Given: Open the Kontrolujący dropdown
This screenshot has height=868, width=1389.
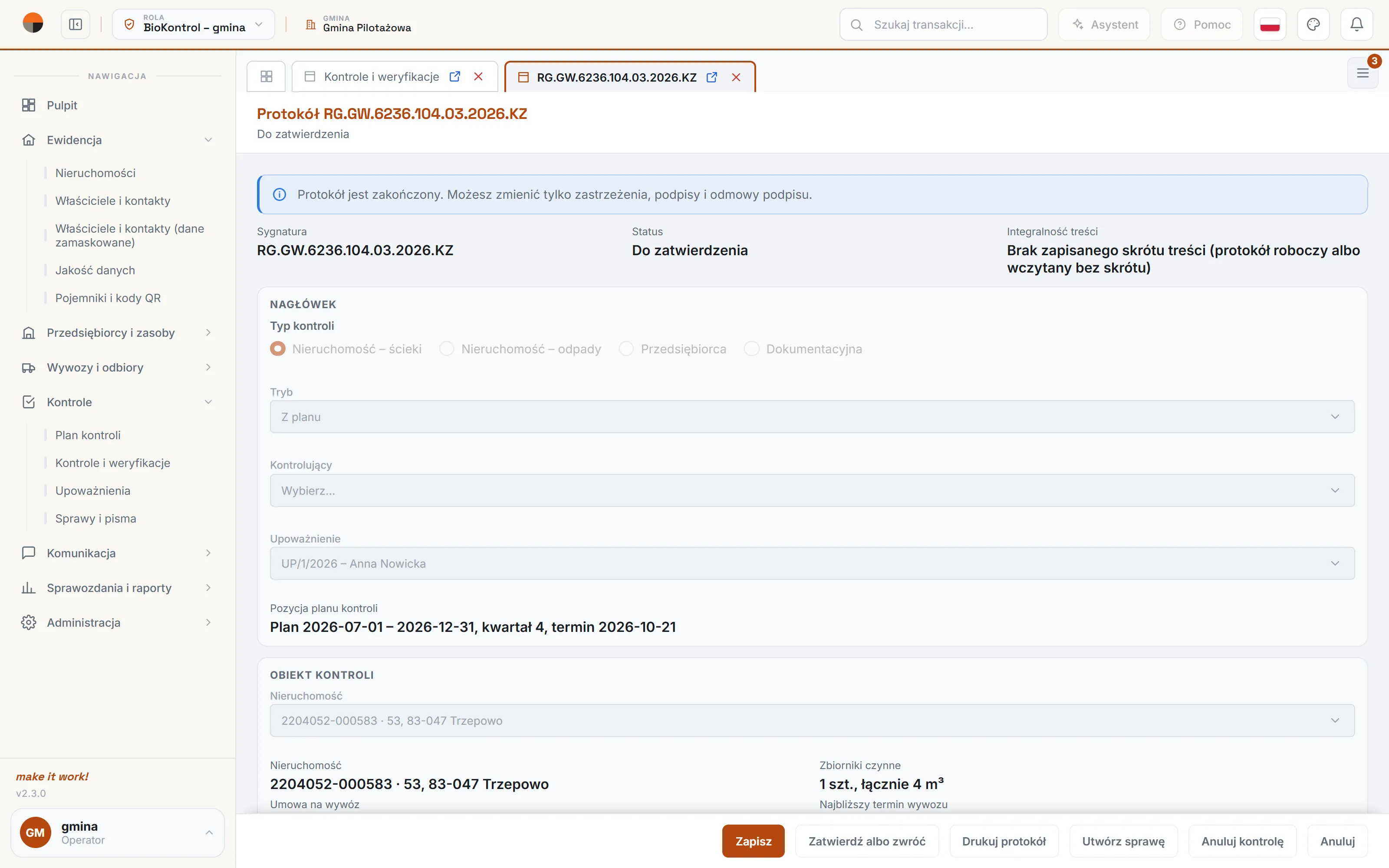Looking at the screenshot, I should (812, 490).
